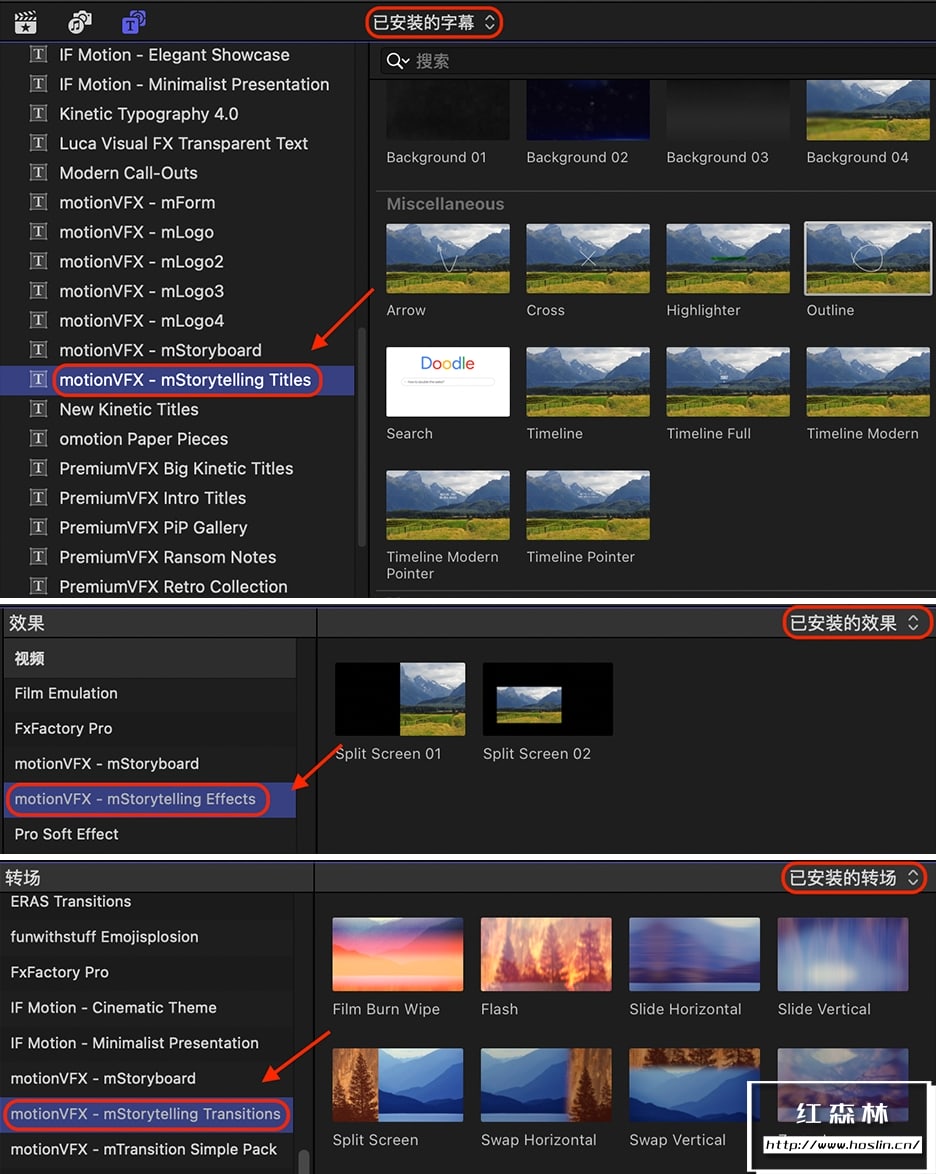This screenshot has height=1174, width=936.
Task: Pick the Doodle Search title thumbnail
Action: (448, 382)
